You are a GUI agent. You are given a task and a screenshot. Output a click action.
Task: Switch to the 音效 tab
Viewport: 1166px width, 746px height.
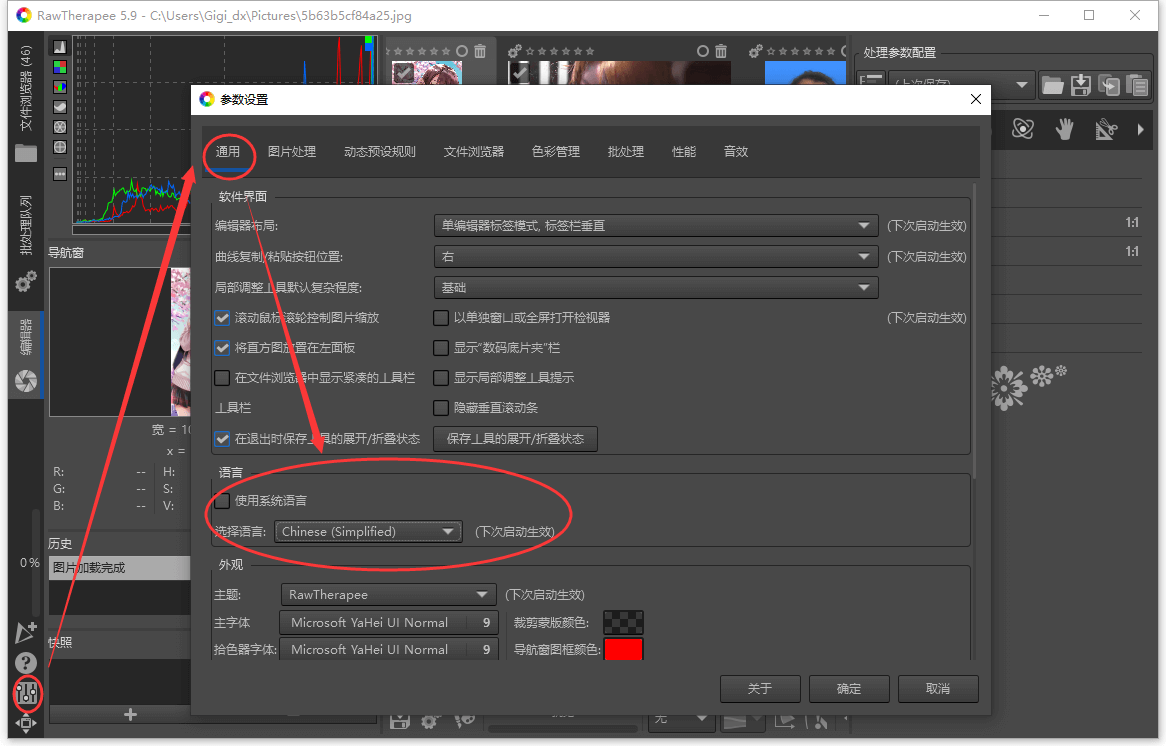(735, 152)
